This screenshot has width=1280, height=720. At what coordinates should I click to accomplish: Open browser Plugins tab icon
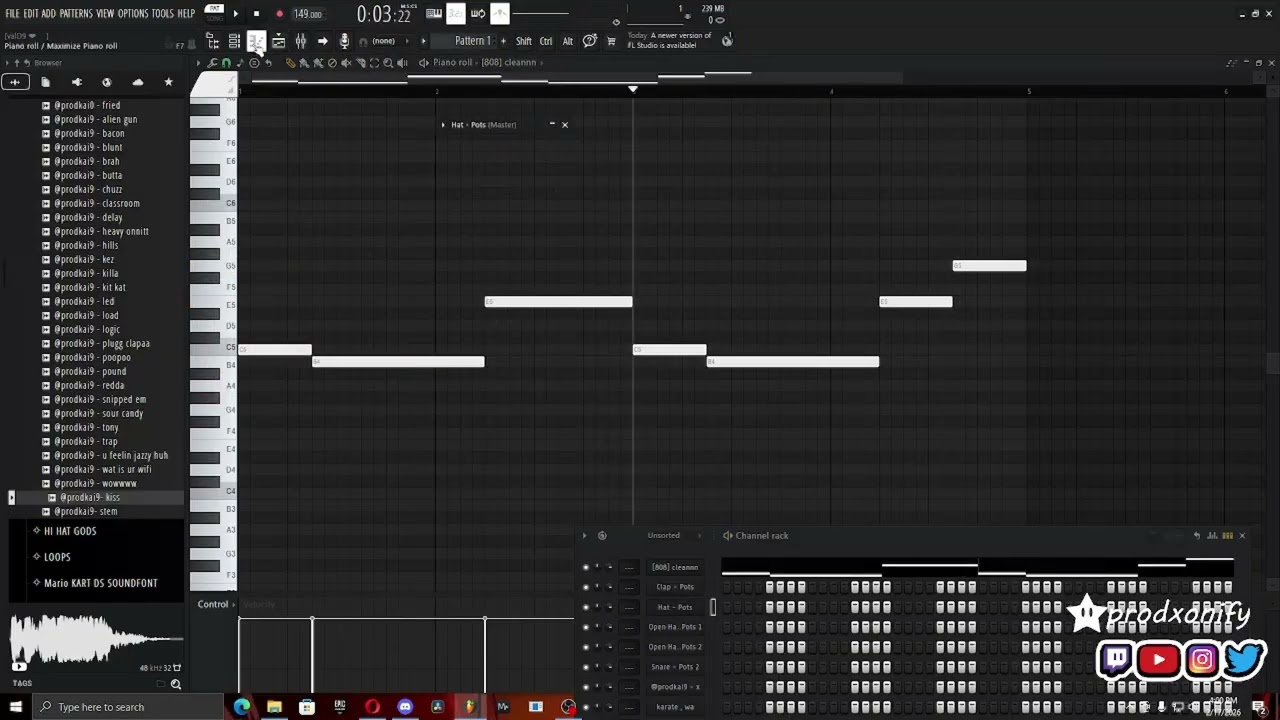tap(76, 82)
